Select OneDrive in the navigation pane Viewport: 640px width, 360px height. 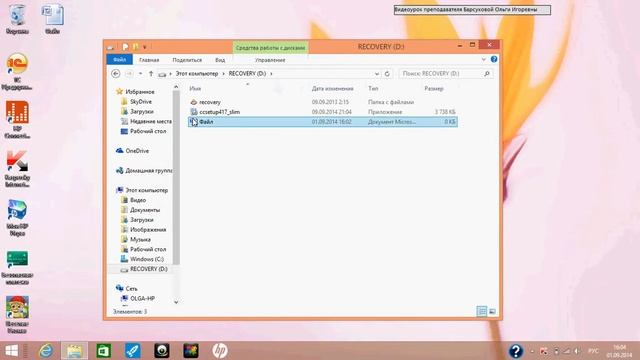click(x=137, y=151)
